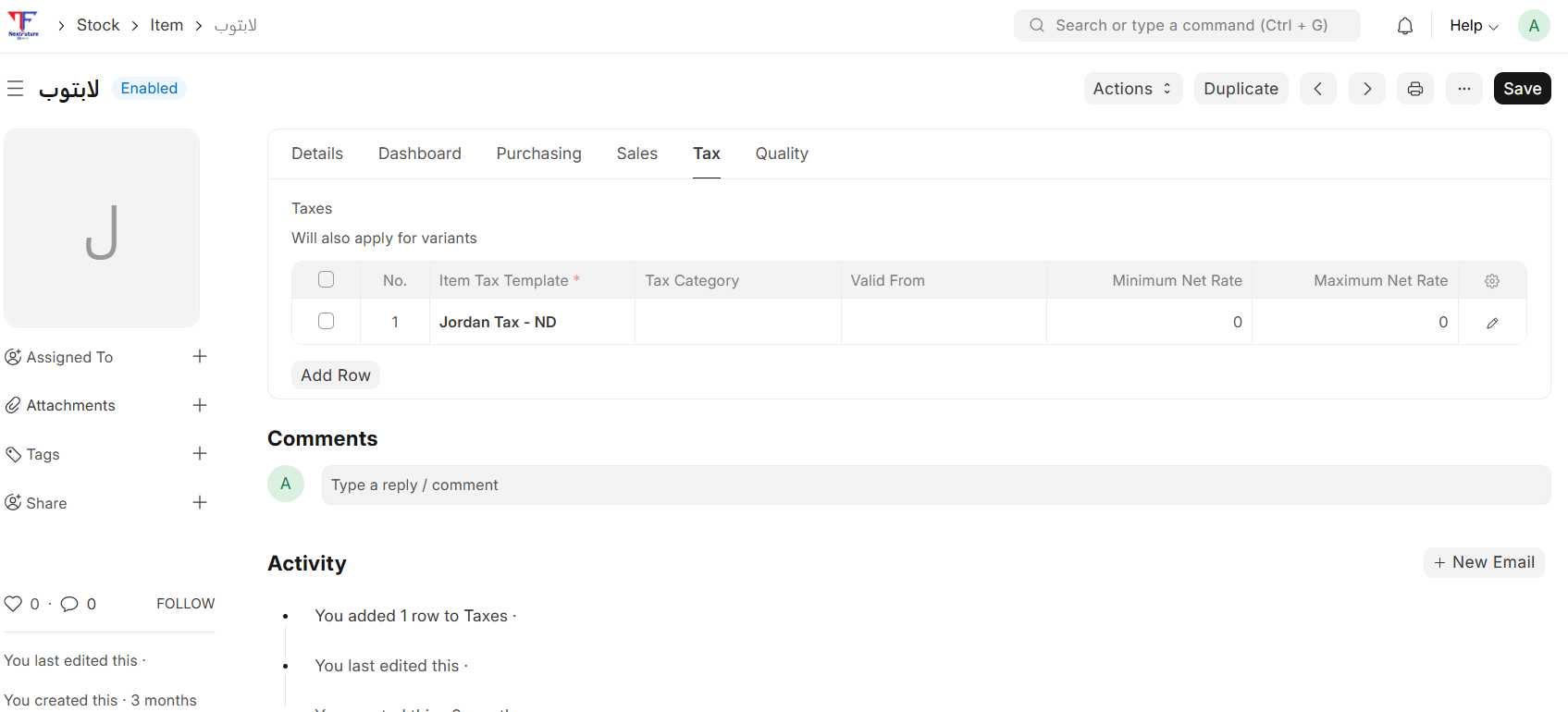1568x712 pixels.
Task: Print this item using printer icon
Action: [1414, 89]
